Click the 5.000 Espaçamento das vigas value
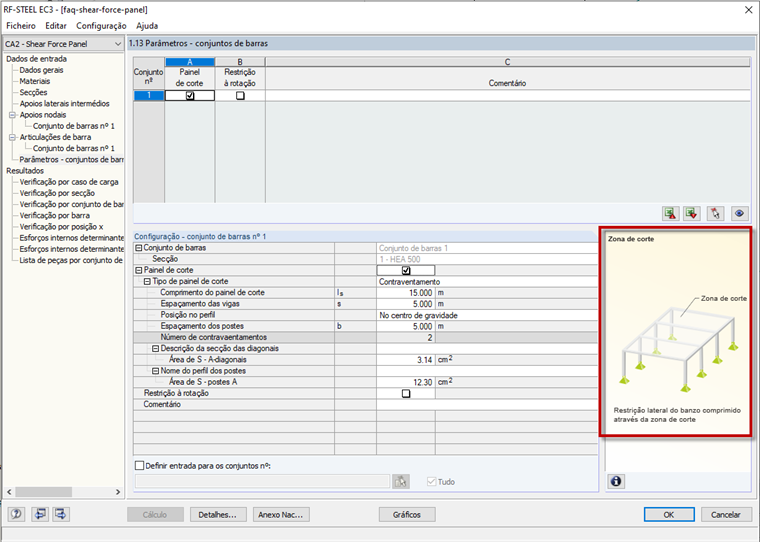 pos(406,304)
